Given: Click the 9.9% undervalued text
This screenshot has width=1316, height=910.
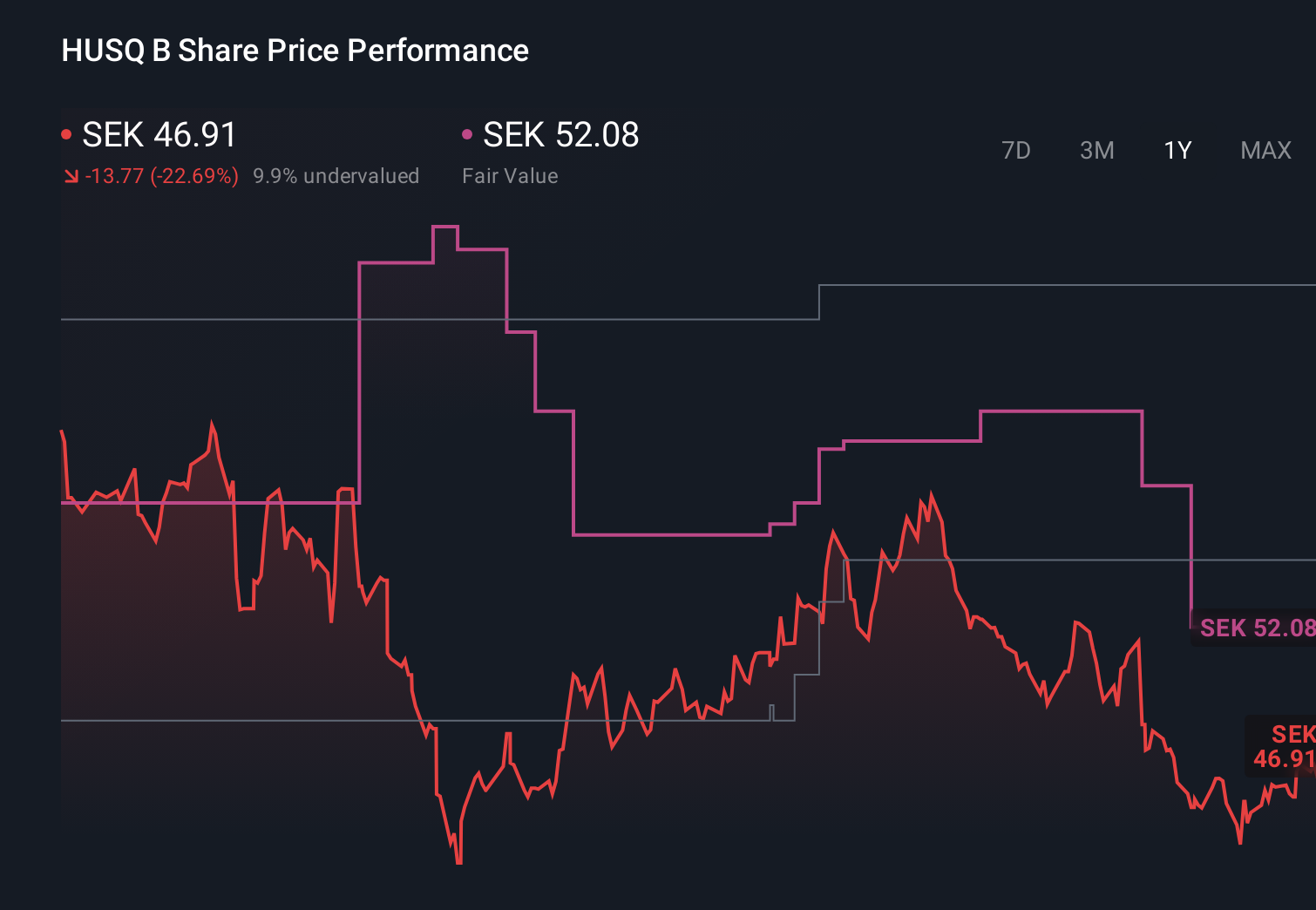Looking at the screenshot, I should [336, 175].
